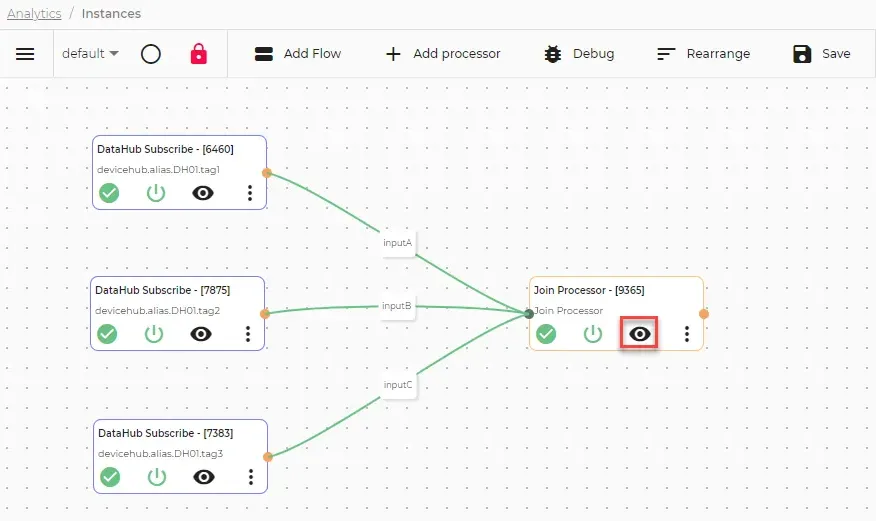View live data of DataHub Subscribe 7875

tap(201, 334)
